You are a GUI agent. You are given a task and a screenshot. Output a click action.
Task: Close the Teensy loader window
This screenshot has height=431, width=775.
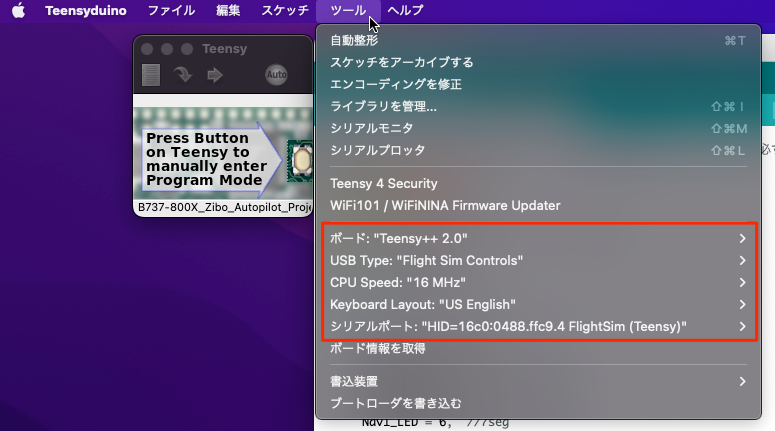(x=147, y=49)
